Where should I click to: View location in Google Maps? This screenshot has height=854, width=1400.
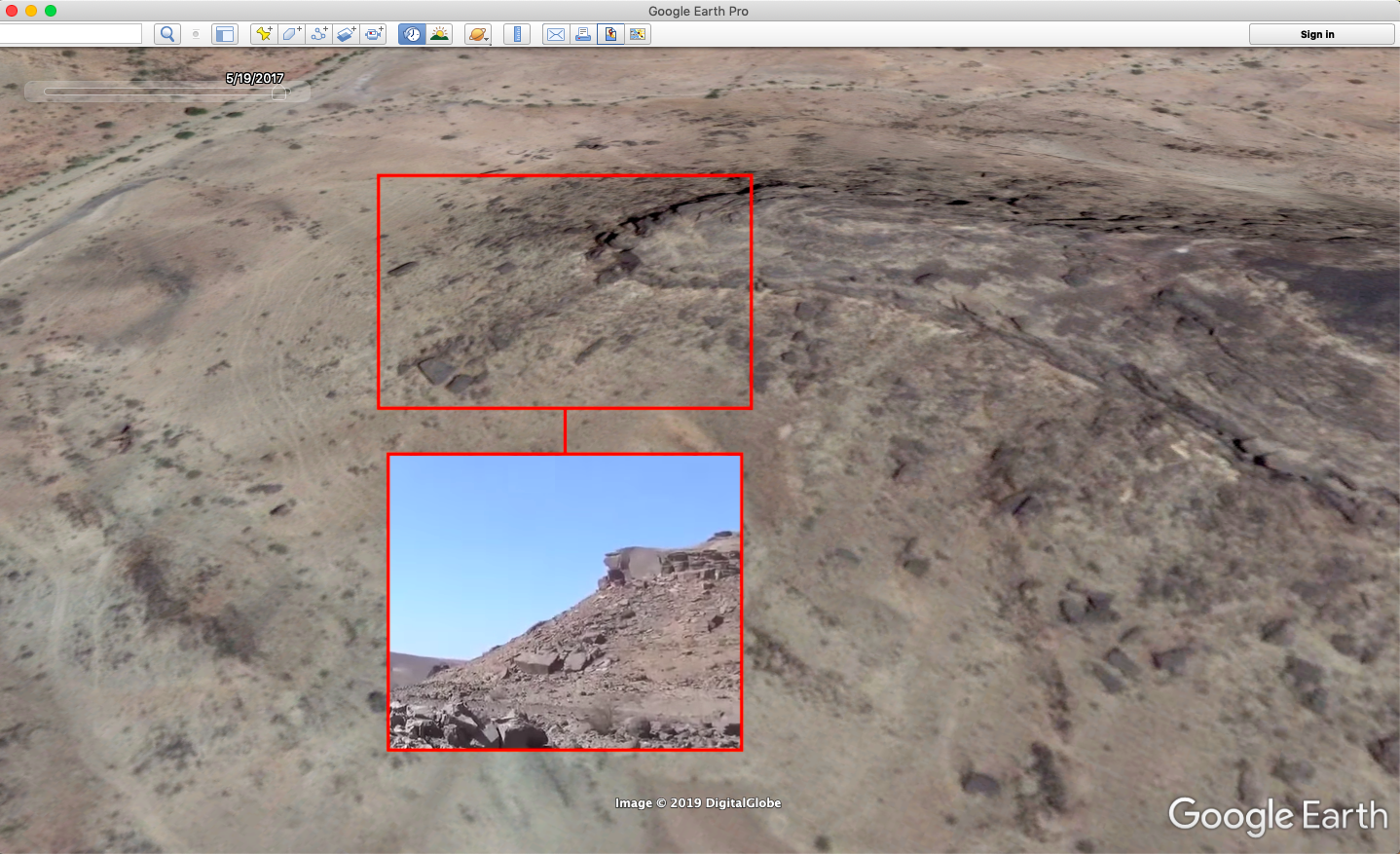pyautogui.click(x=638, y=34)
